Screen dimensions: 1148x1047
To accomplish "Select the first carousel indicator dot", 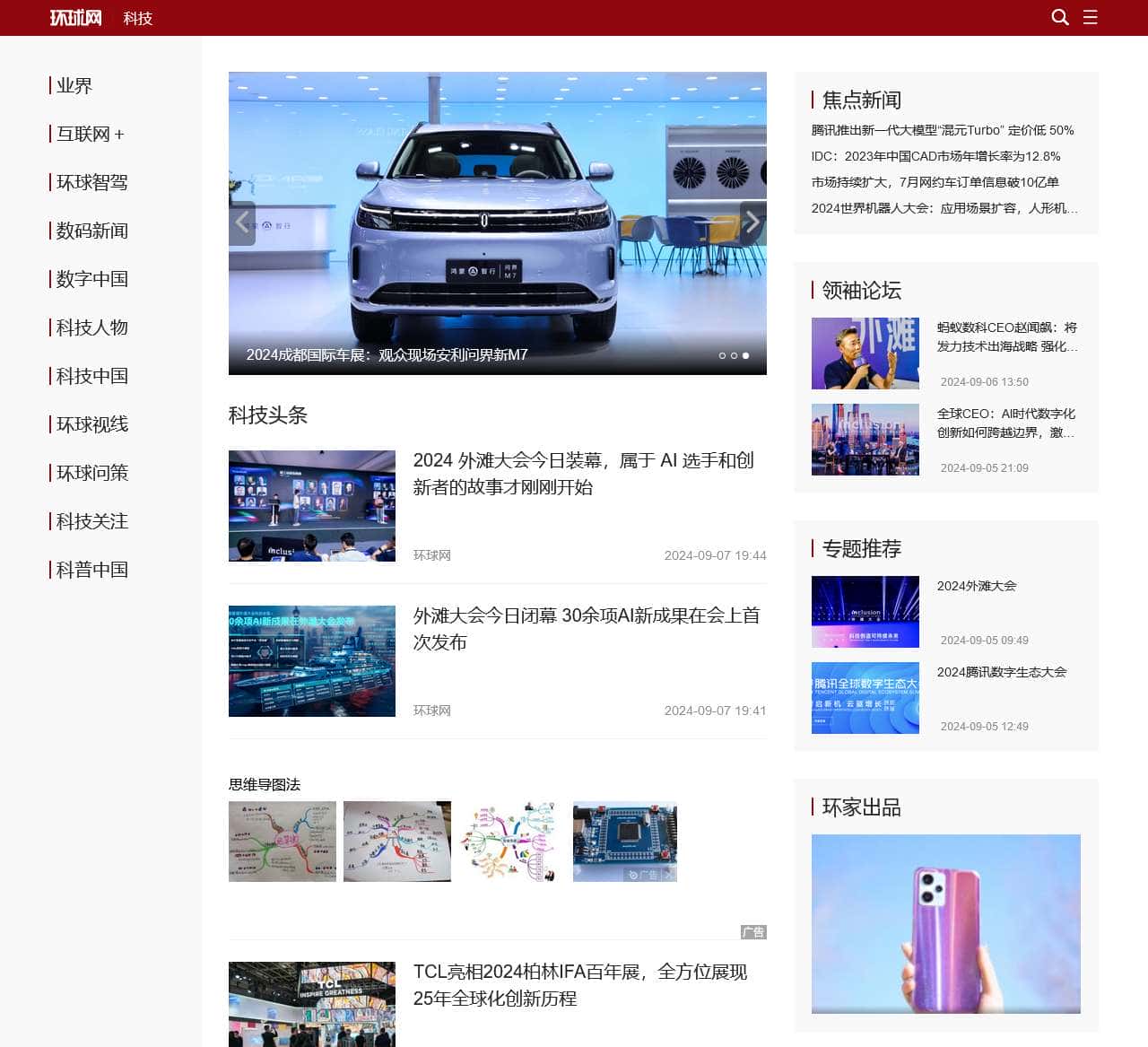I will 722,356.
